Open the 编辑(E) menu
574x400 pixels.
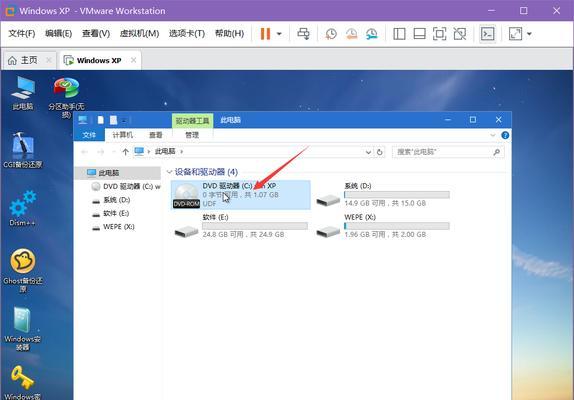(59, 34)
